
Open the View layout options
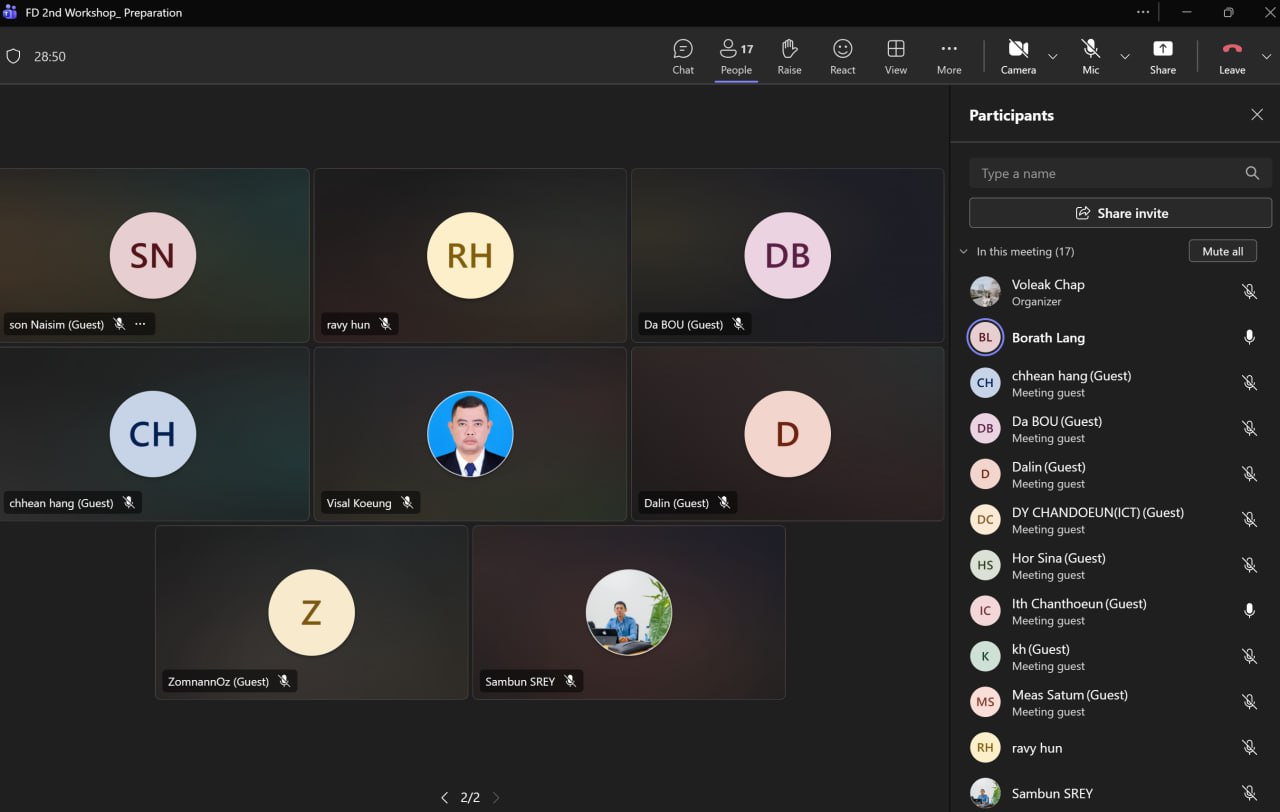point(895,56)
